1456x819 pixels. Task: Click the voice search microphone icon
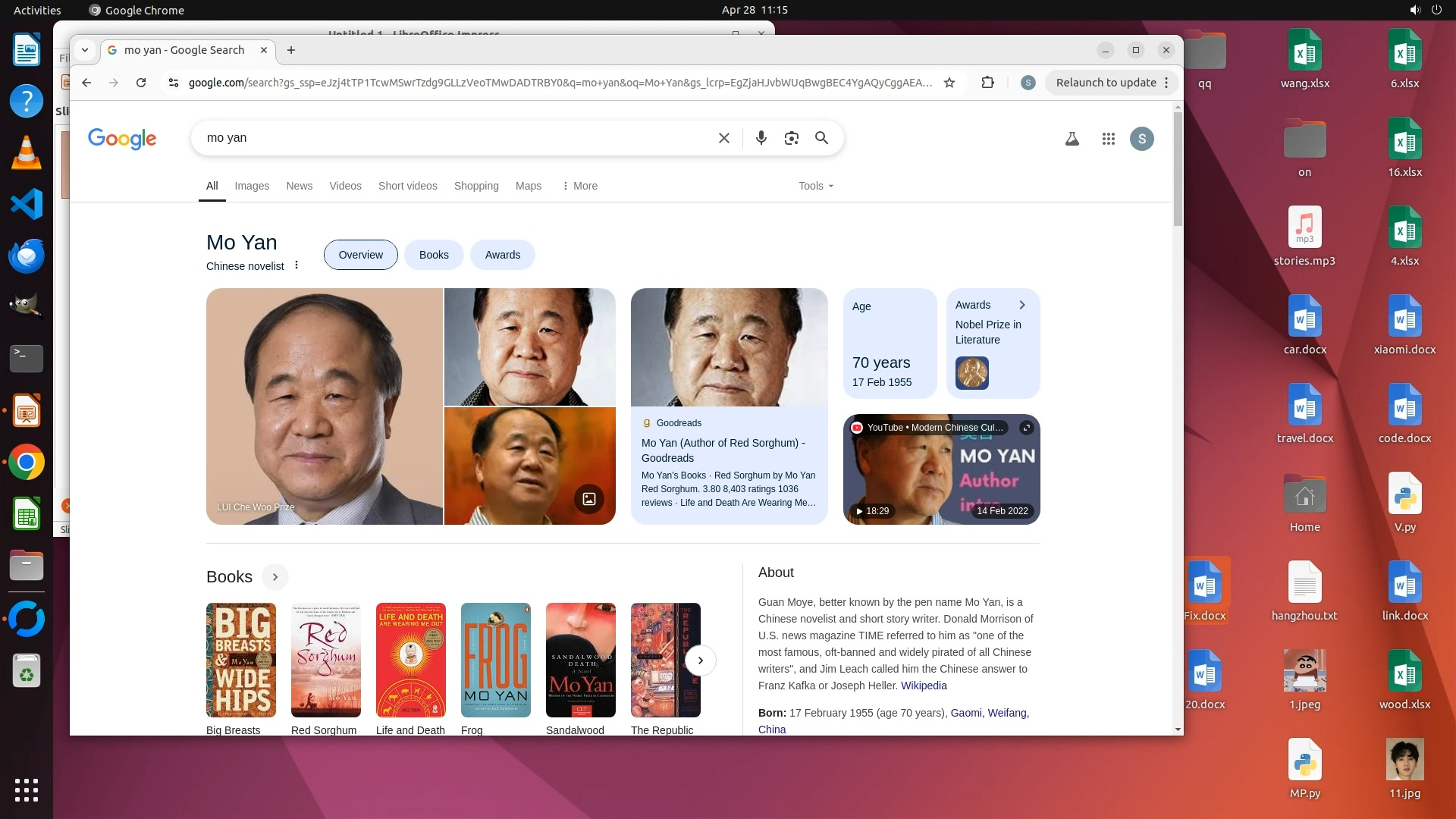click(x=761, y=138)
